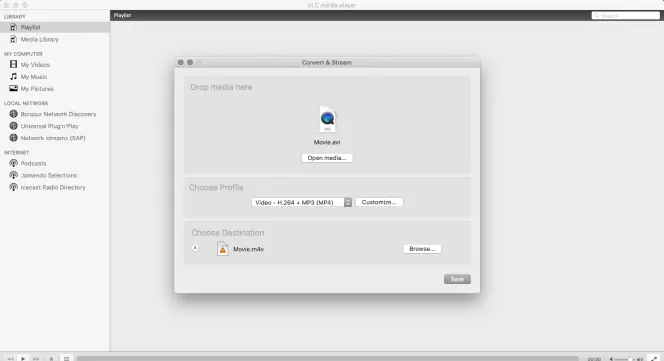Open the profile dropdown showing Video - H.264 + MP3 (MP4)
Image resolution: width=664 pixels, height=361 pixels.
[302, 203]
